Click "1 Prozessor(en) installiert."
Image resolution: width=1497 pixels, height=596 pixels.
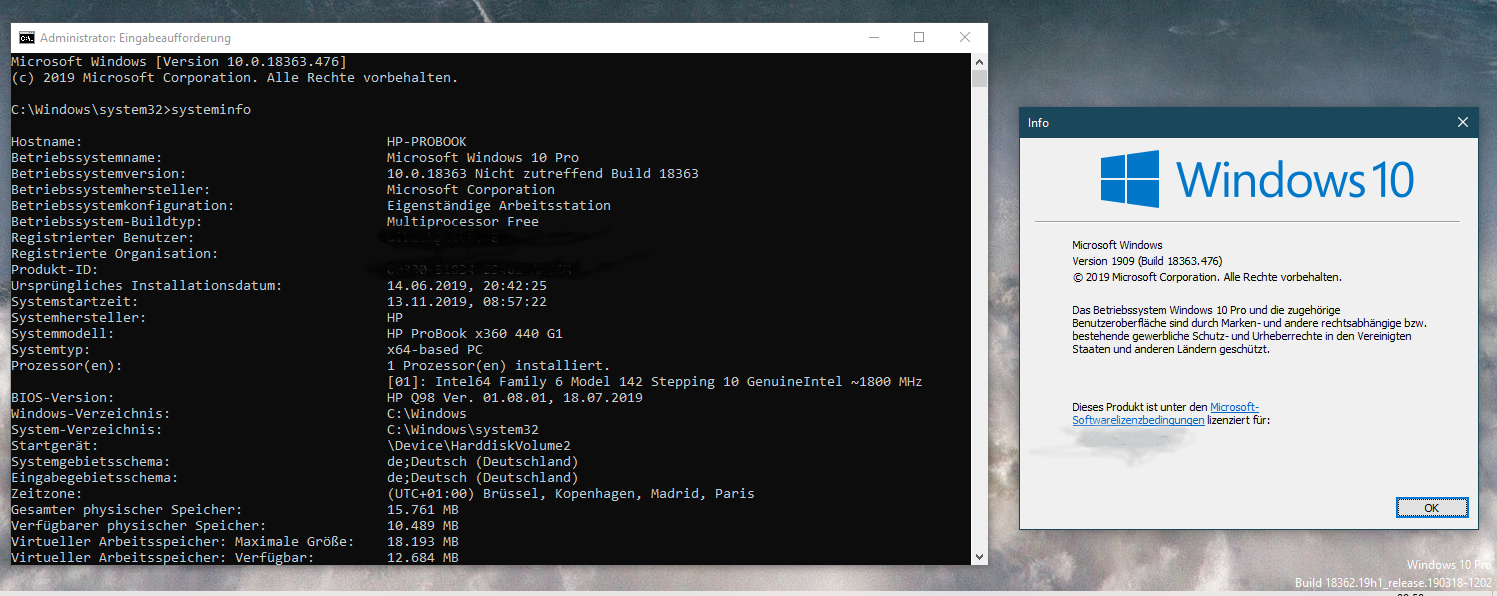(499, 366)
